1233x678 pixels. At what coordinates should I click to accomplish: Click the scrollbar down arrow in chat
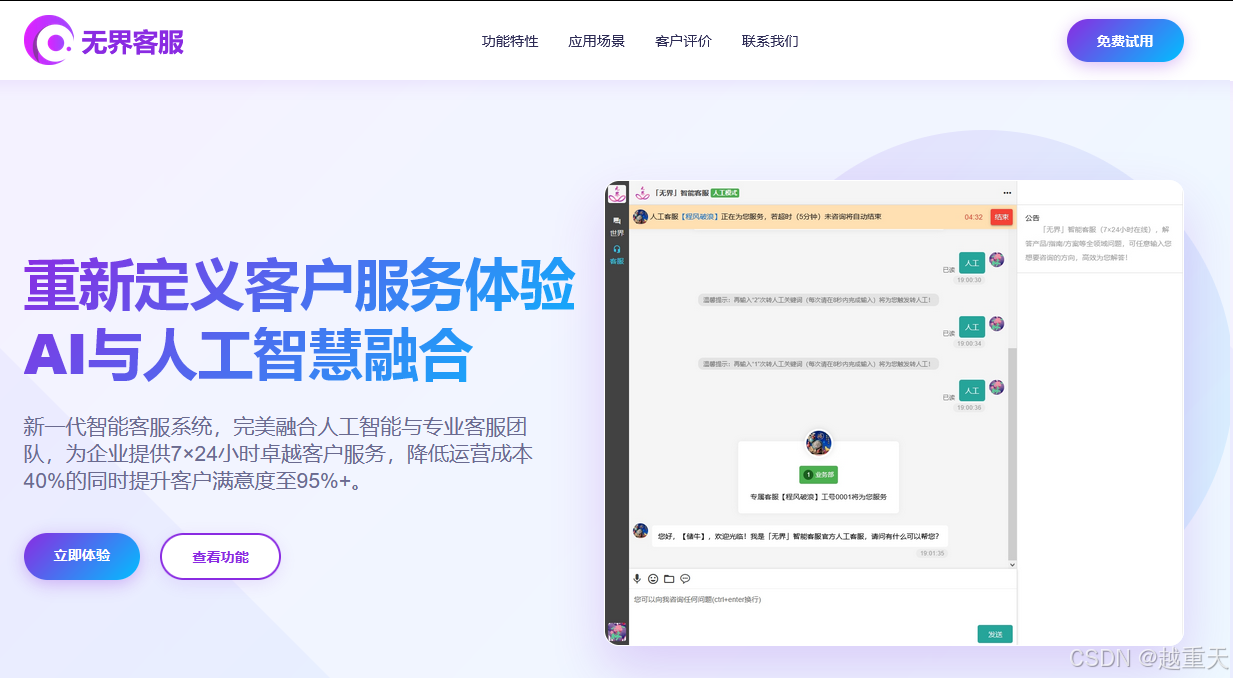pyautogui.click(x=1011, y=565)
